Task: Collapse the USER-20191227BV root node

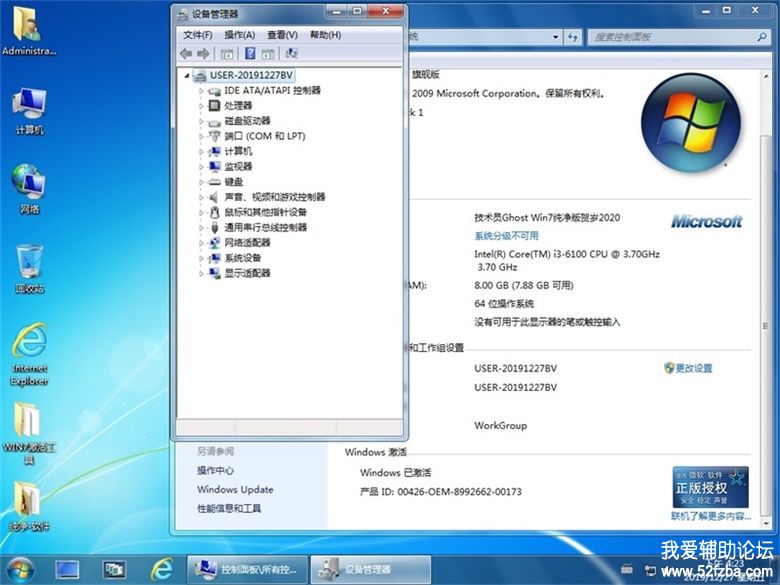Action: click(x=187, y=76)
